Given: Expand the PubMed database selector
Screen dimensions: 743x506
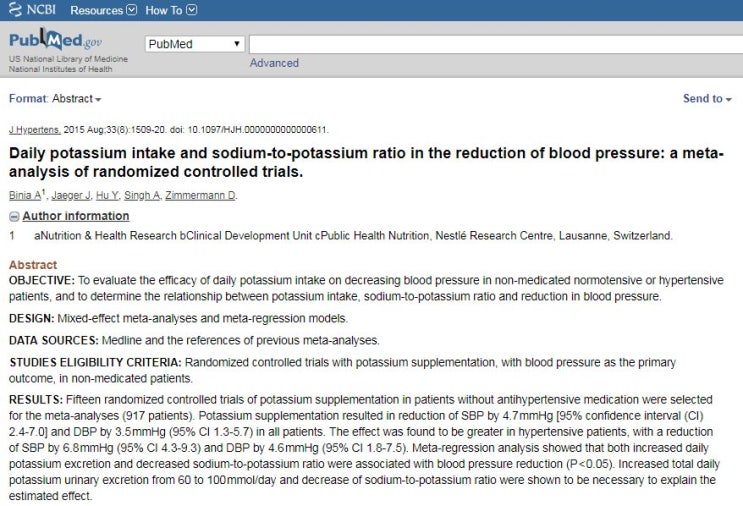Looking at the screenshot, I should [x=195, y=44].
